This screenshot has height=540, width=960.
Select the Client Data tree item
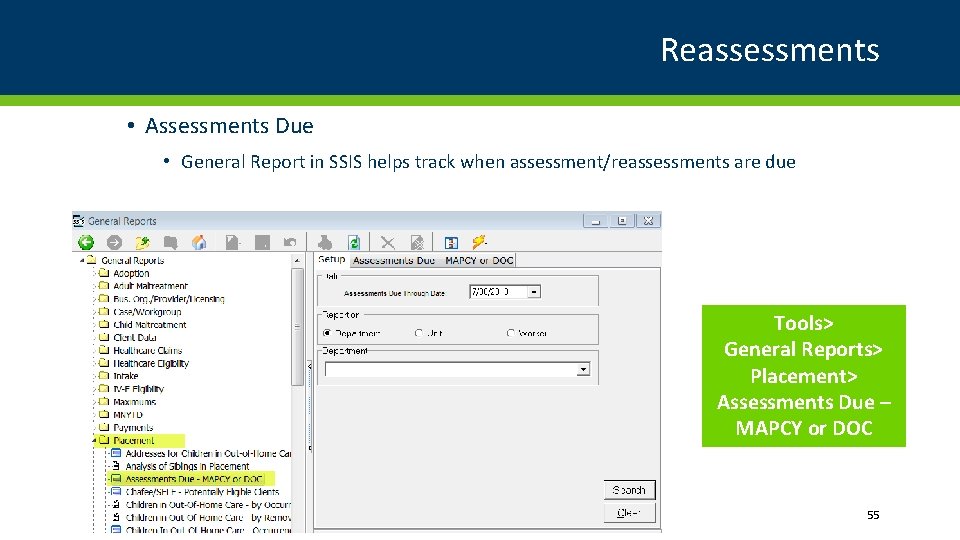[x=135, y=338]
